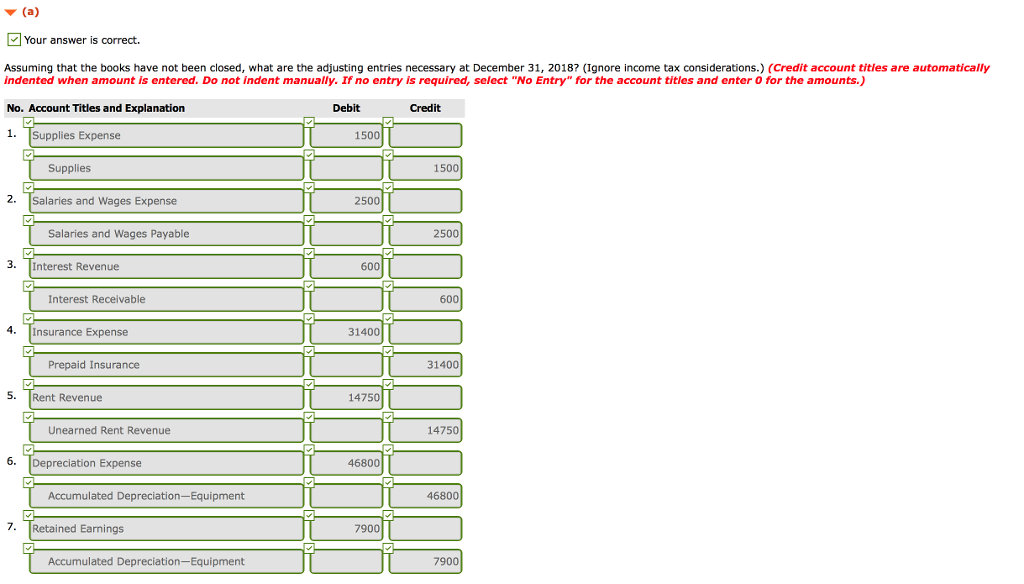The height and width of the screenshot is (584, 1024).
Task: Click the checkmark icon above Salaries and Wages Expense
Action: click(x=27, y=187)
